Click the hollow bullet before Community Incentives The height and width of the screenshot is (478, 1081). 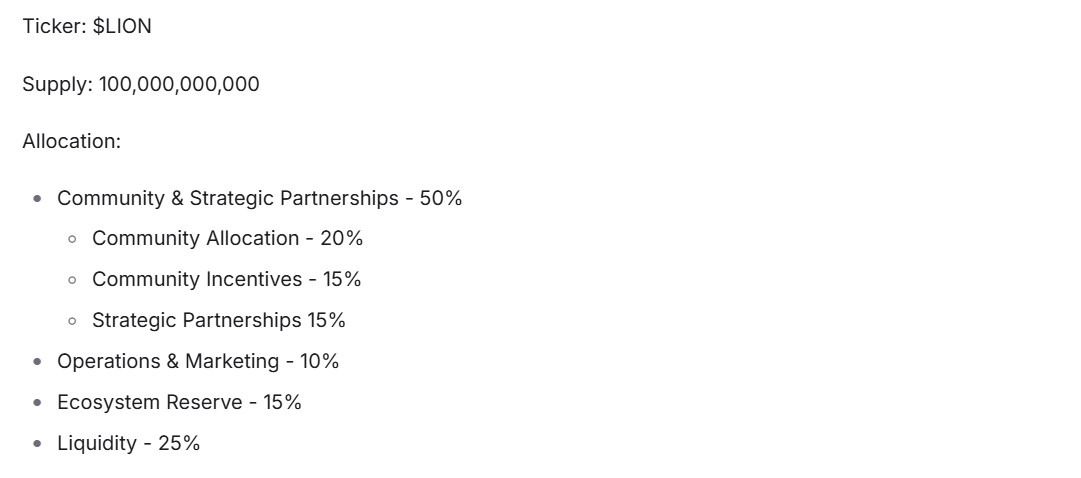point(73,280)
